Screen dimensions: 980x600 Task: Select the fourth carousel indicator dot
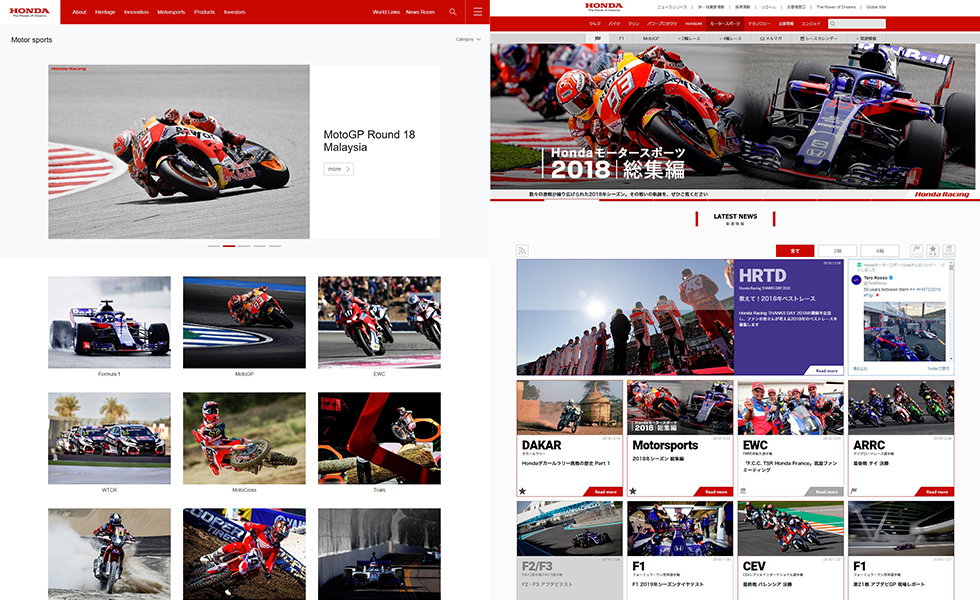coord(259,246)
